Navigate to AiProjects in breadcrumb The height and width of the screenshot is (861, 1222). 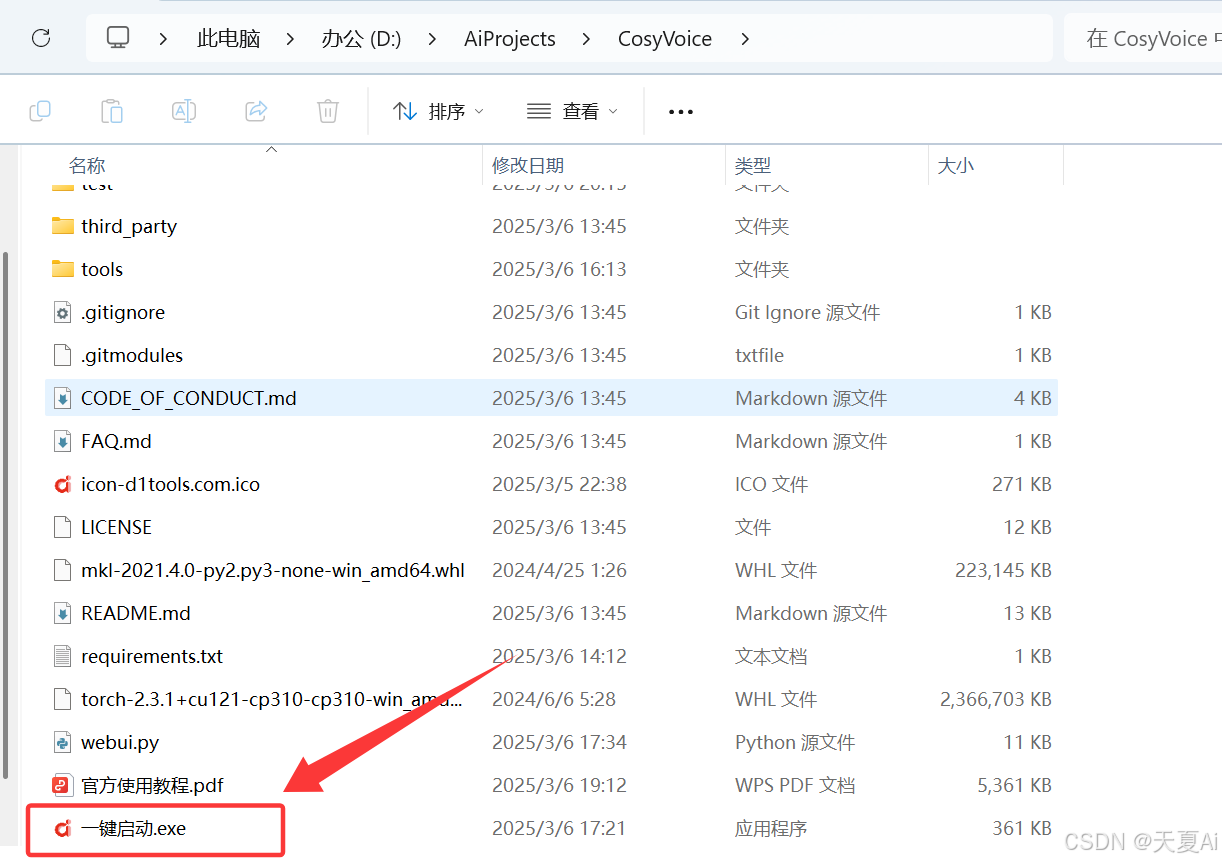510,39
